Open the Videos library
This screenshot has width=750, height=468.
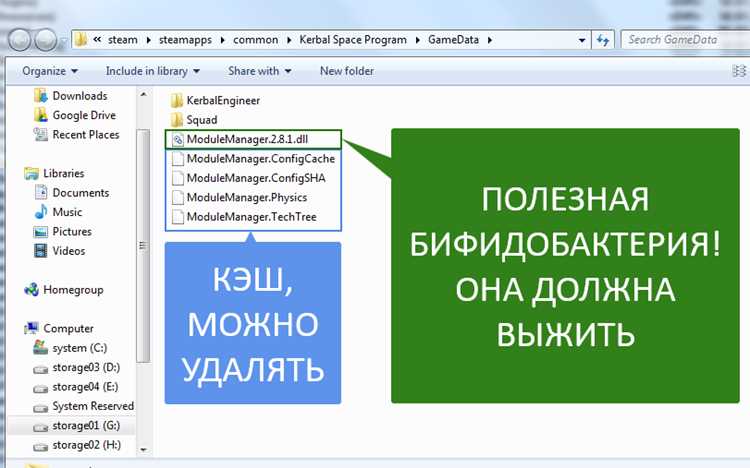pyautogui.click(x=69, y=251)
